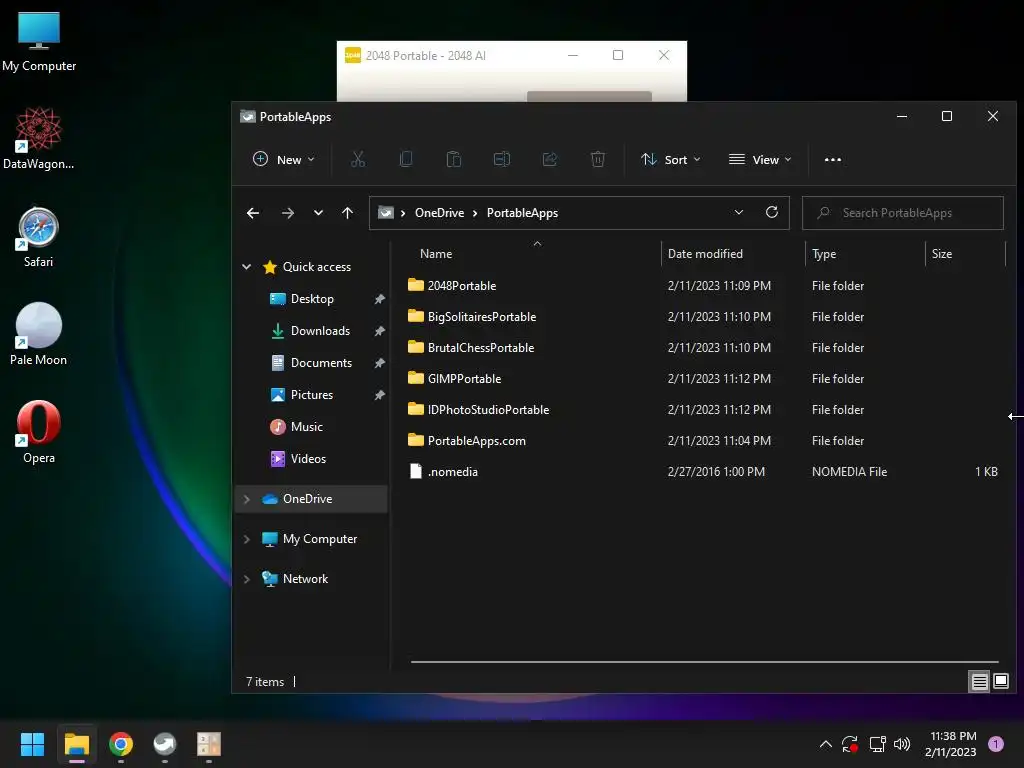The height and width of the screenshot is (768, 1024).
Task: Expand the OneDrive tree node
Action: coord(247,499)
